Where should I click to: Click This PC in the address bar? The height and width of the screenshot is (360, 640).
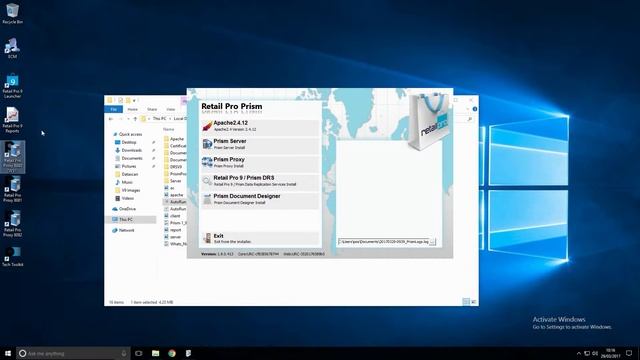160,119
